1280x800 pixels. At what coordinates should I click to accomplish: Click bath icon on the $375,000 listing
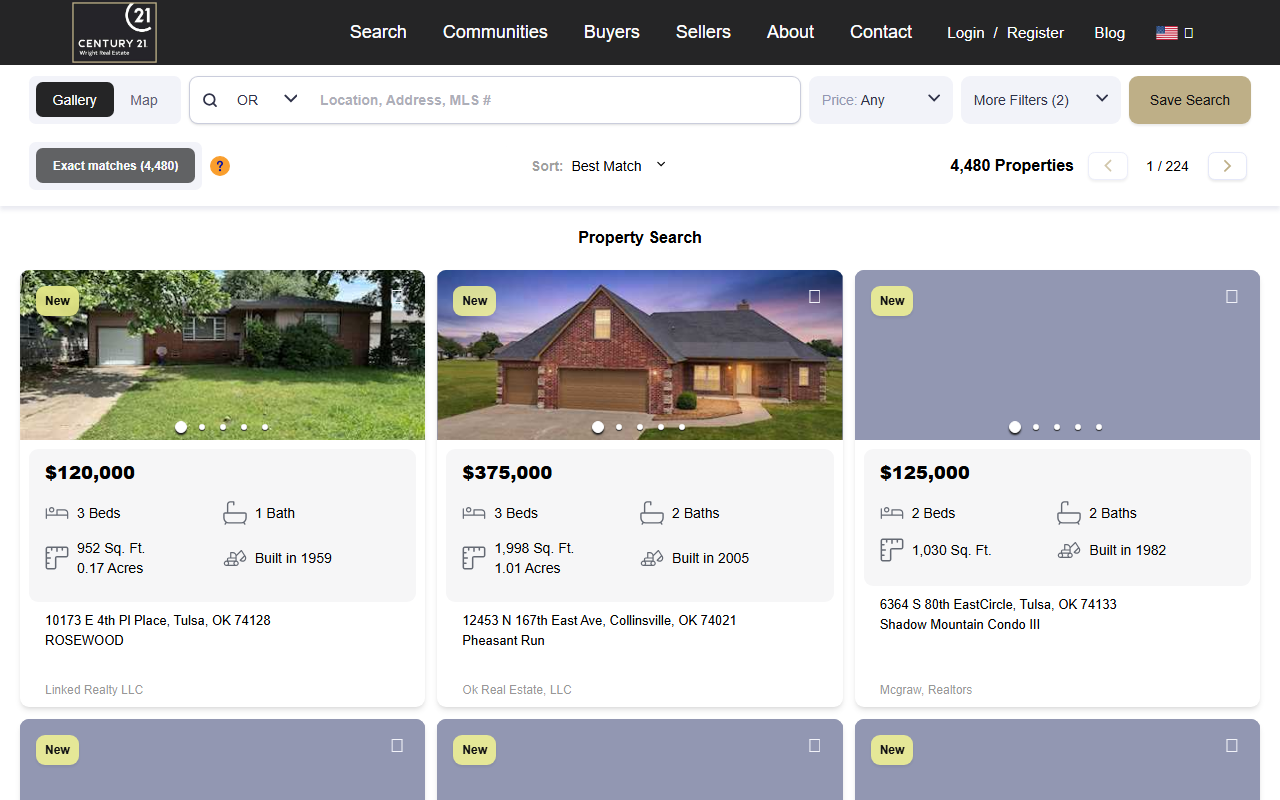(x=652, y=513)
